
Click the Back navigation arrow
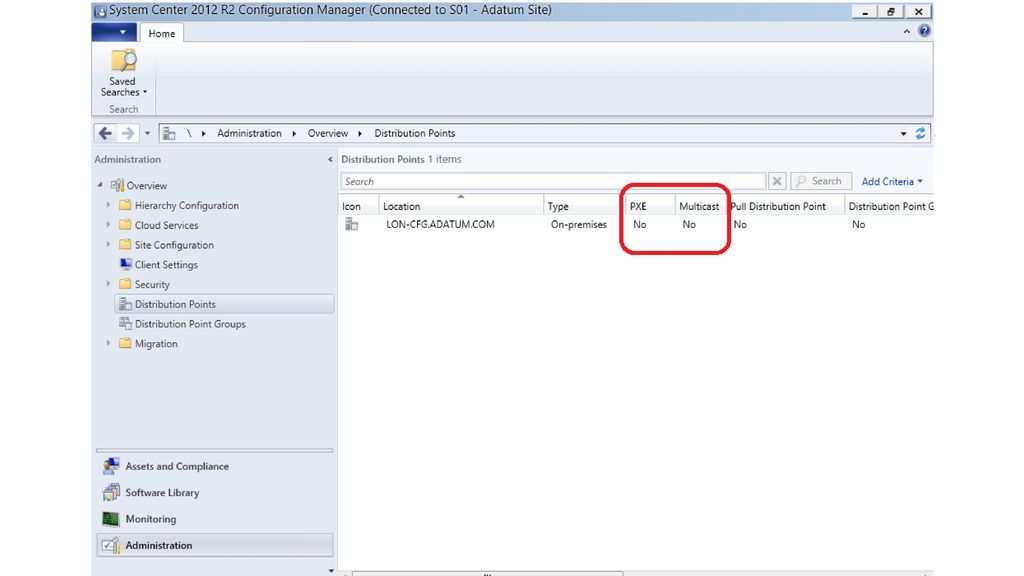point(105,133)
